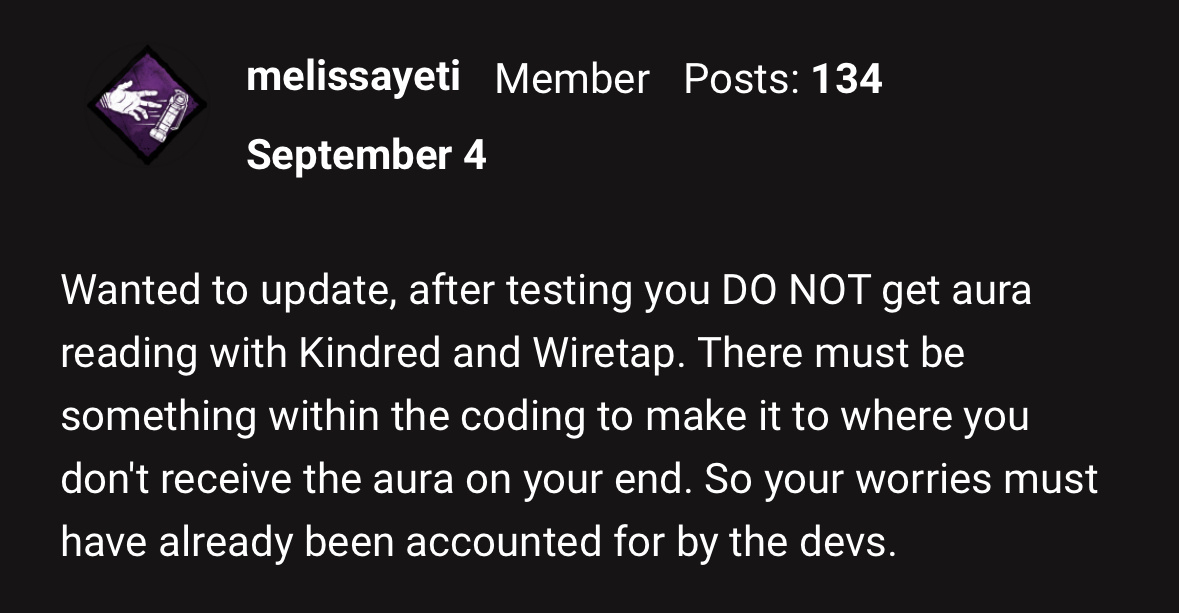Viewport: 1179px width, 613px height.
Task: Click the word receive in fourth line
Action: [x=226, y=479]
